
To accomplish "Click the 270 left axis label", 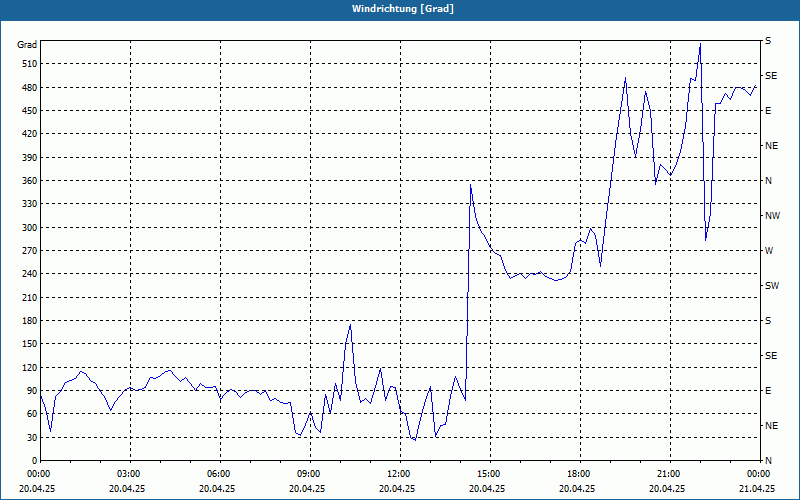I will pyautogui.click(x=28, y=251).
